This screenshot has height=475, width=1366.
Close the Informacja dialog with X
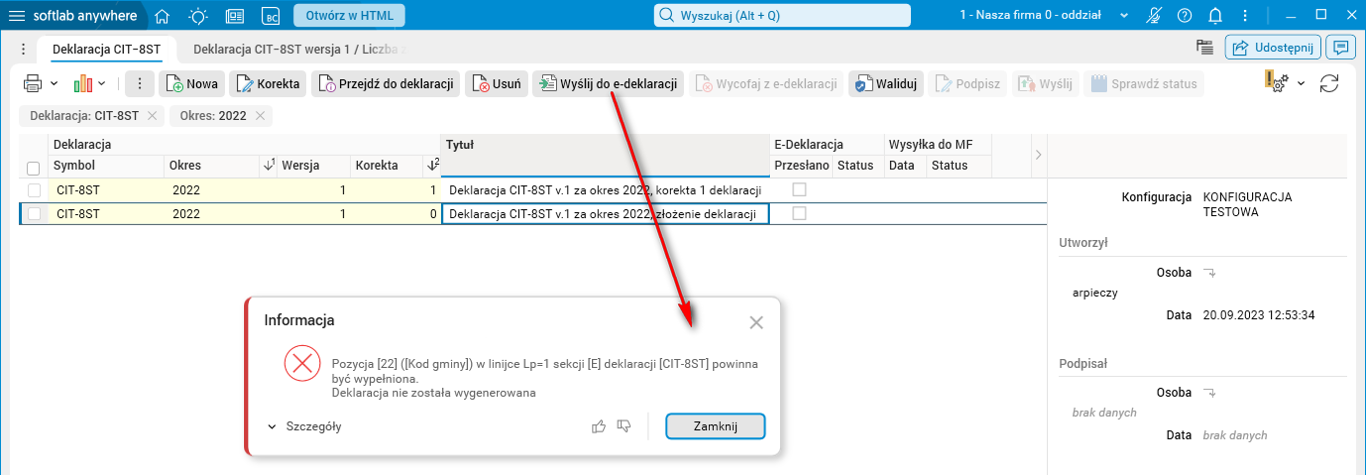click(x=756, y=322)
